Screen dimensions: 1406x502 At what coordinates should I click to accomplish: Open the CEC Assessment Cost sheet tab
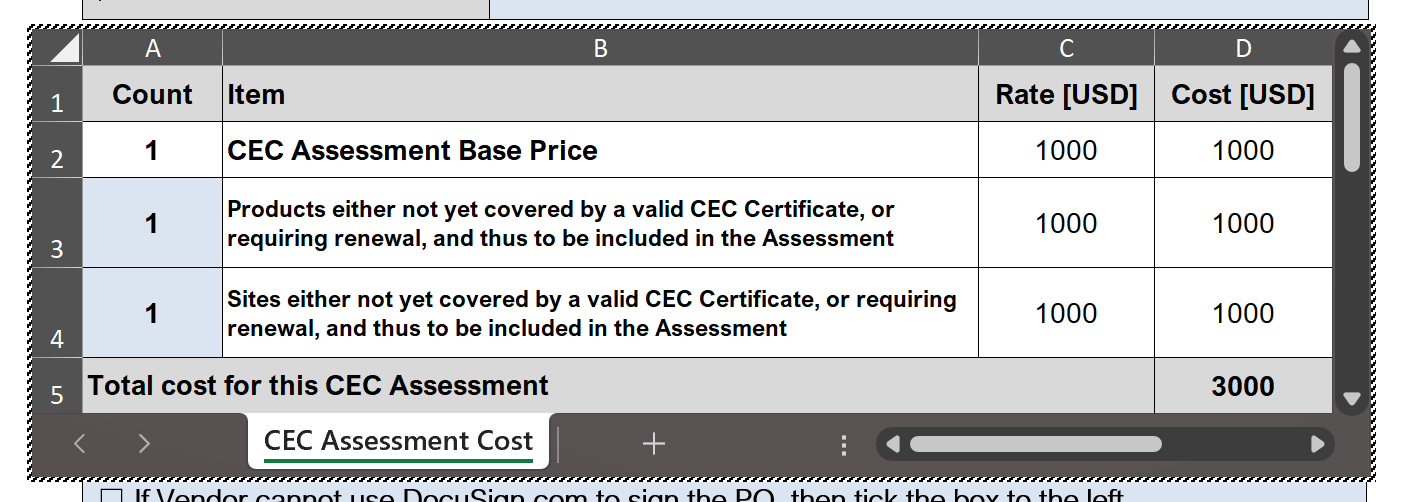pyautogui.click(x=398, y=441)
